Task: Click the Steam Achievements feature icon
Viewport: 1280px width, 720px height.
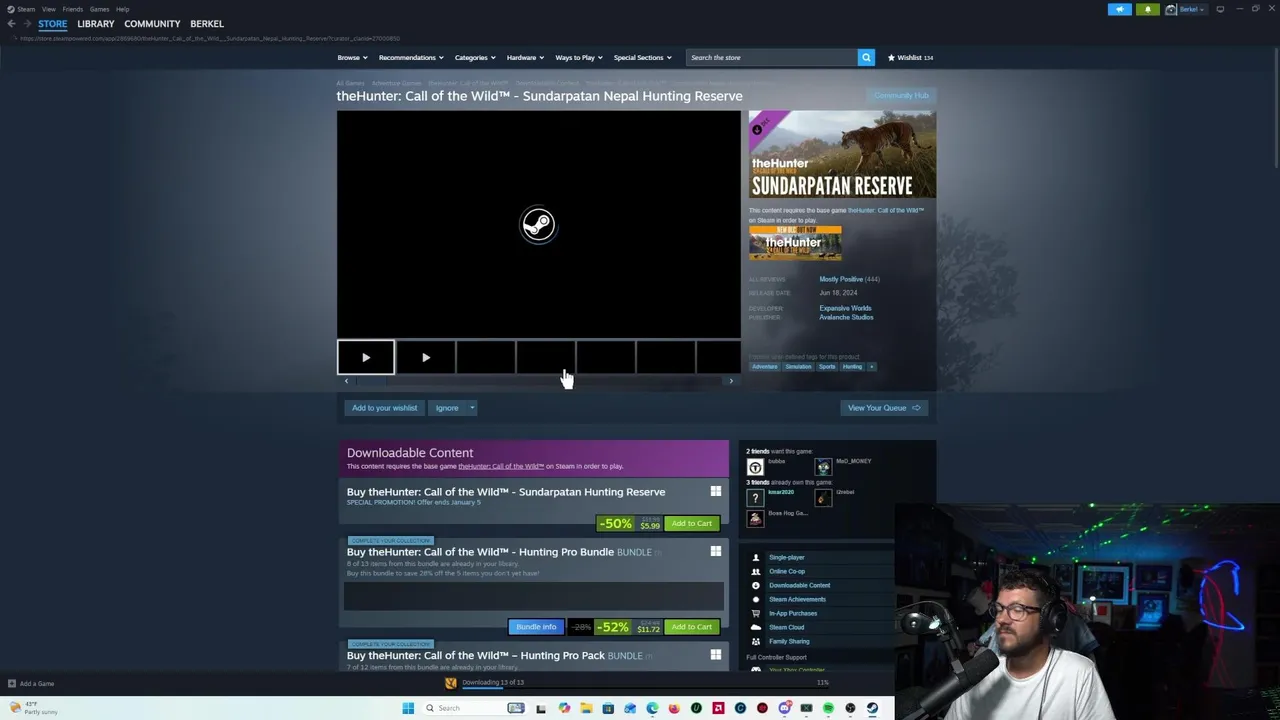Action: click(x=755, y=599)
